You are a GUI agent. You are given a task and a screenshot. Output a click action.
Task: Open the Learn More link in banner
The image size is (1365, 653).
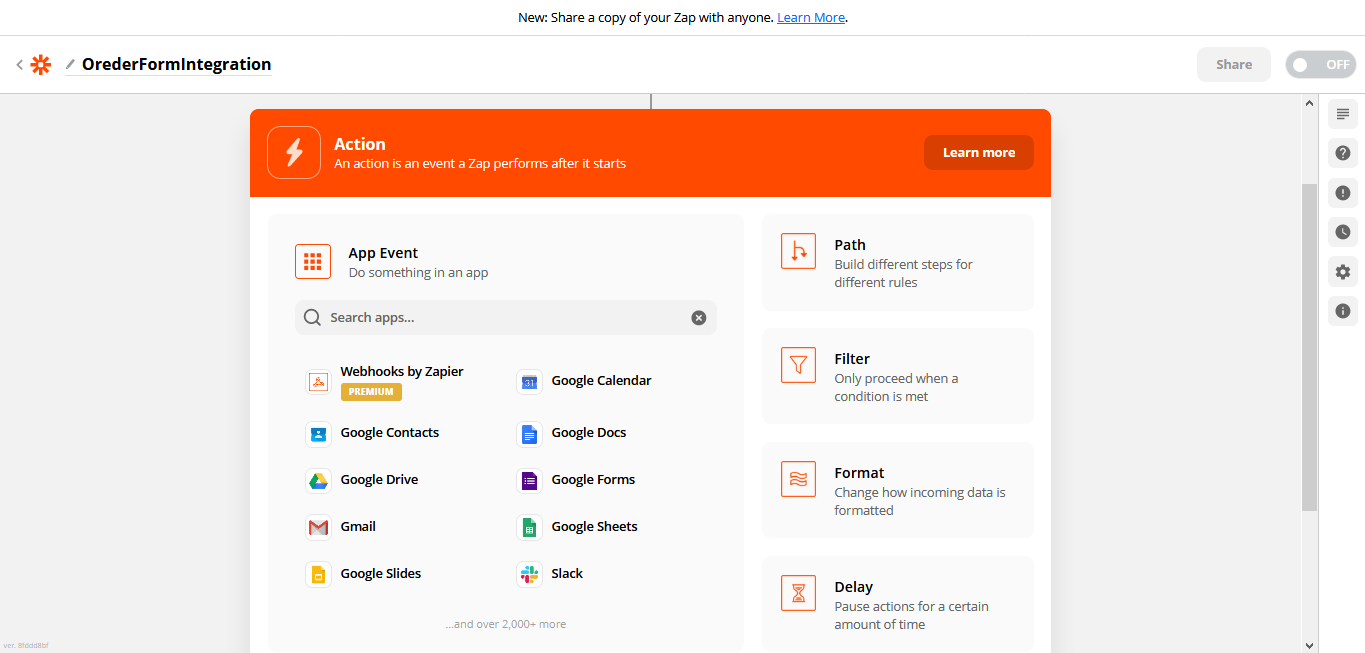811,18
